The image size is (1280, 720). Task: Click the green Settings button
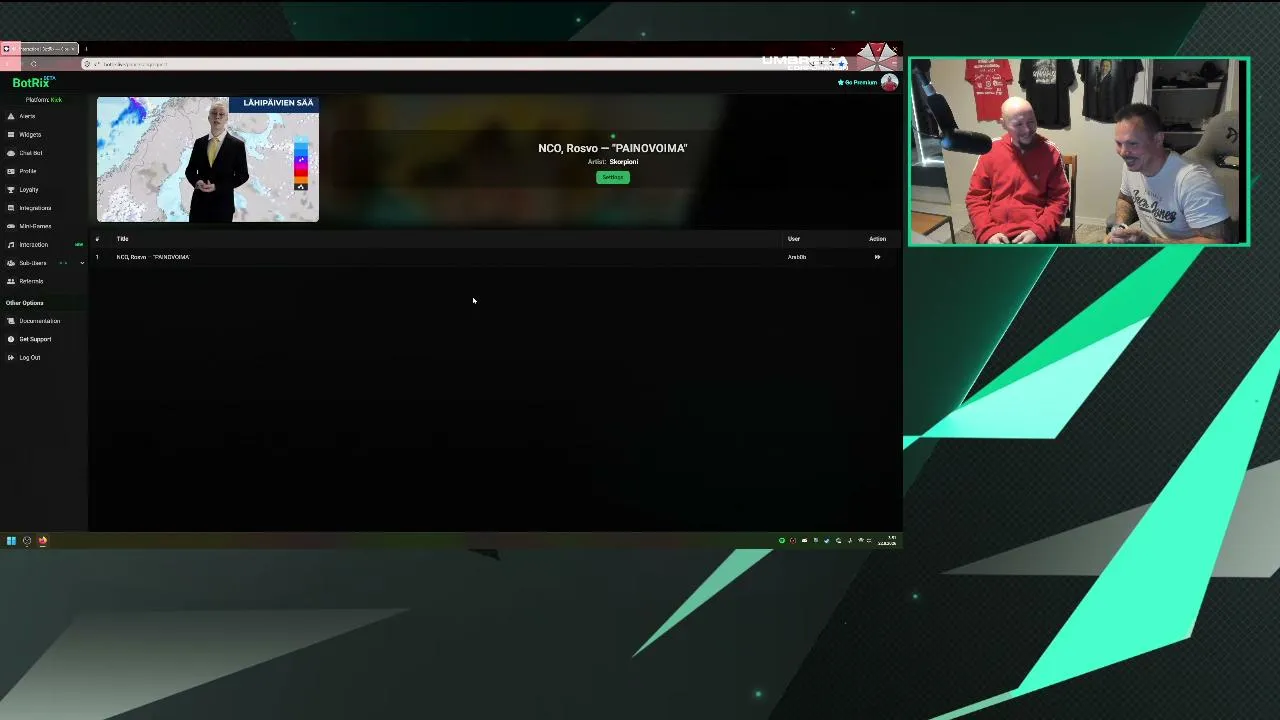[613, 177]
